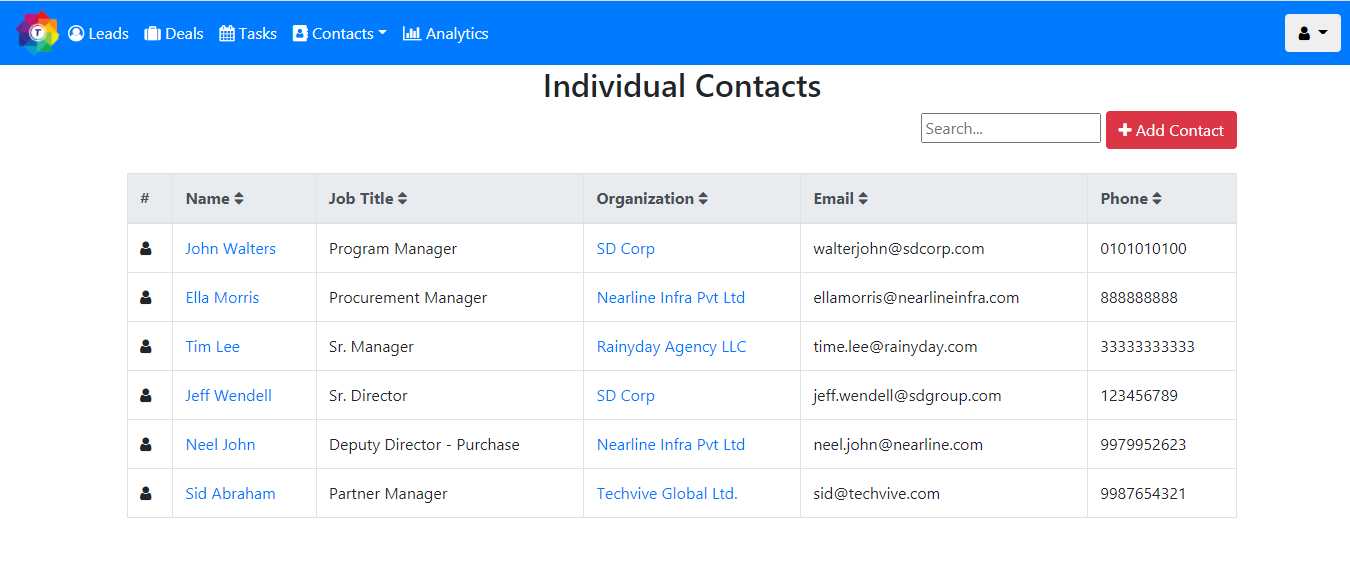Image resolution: width=1350 pixels, height=563 pixels.
Task: Click the person icon beside Sid Abraham
Action: 146,493
